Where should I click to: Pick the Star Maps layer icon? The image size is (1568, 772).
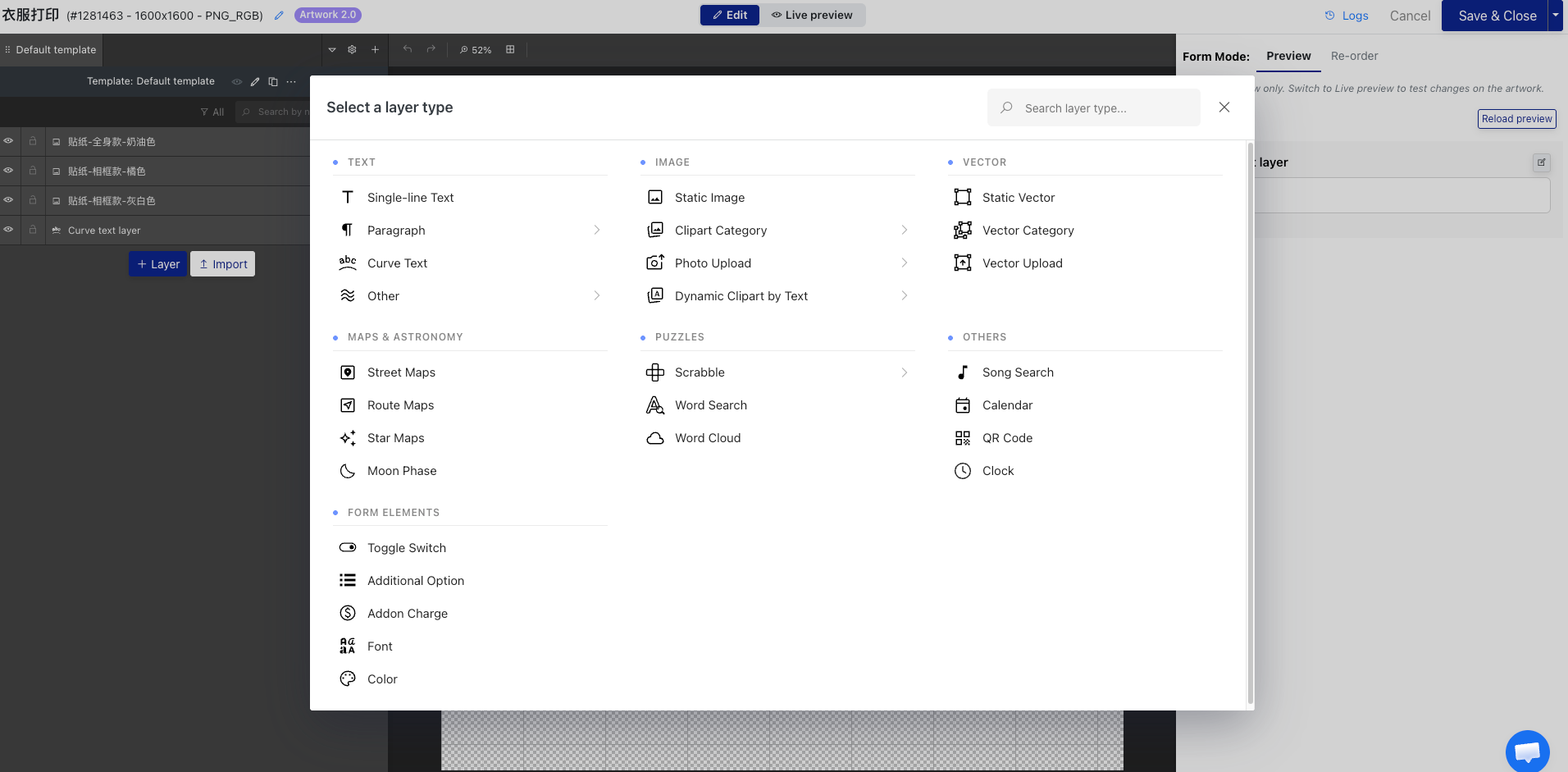tap(348, 438)
